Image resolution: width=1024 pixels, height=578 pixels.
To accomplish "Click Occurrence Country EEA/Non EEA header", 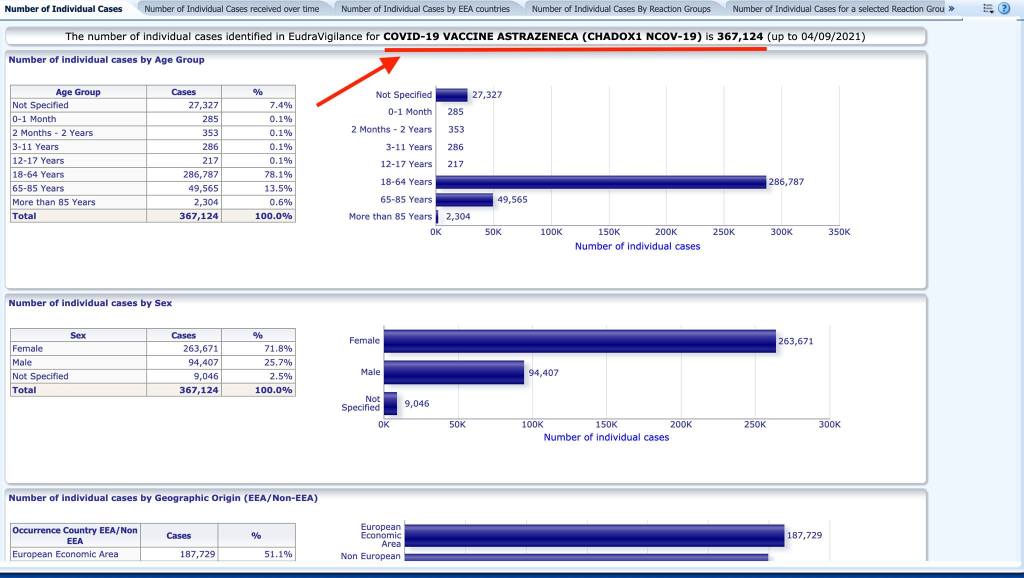I will (x=75, y=535).
